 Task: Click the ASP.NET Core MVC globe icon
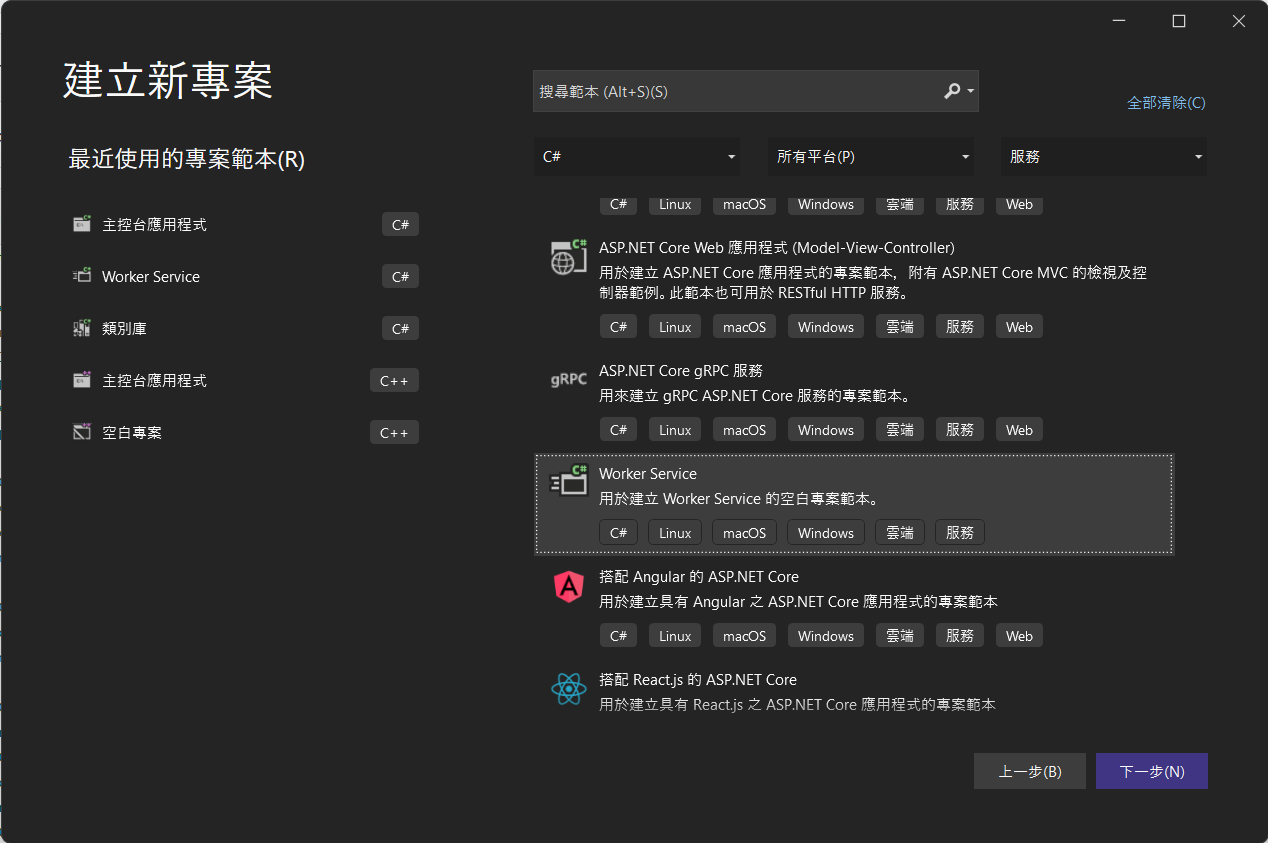pos(569,257)
